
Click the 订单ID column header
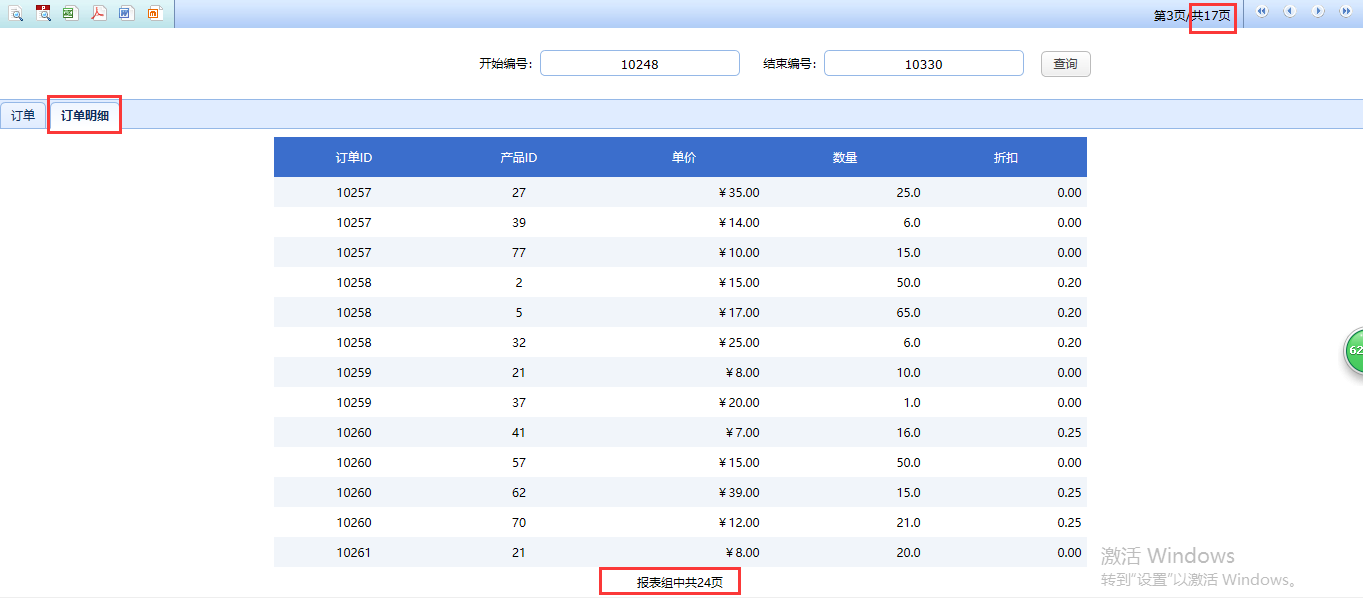coord(354,158)
